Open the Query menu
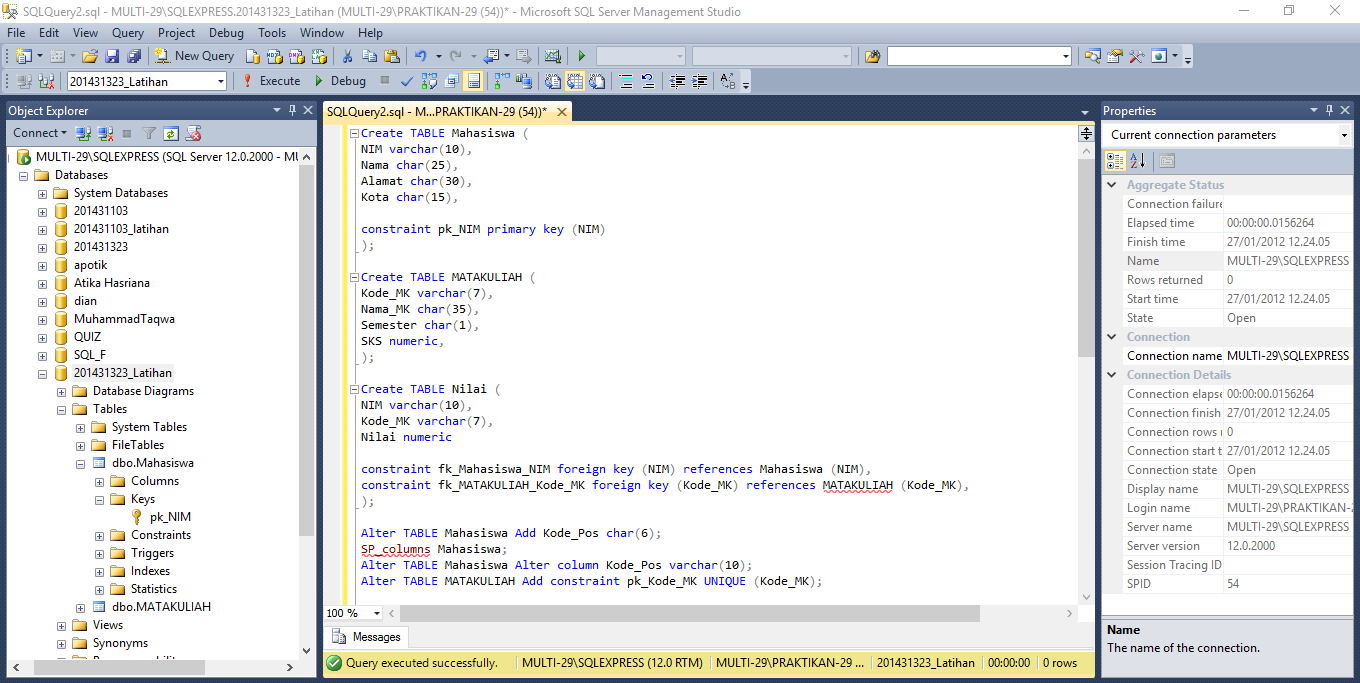This screenshot has width=1360, height=683. 127,32
